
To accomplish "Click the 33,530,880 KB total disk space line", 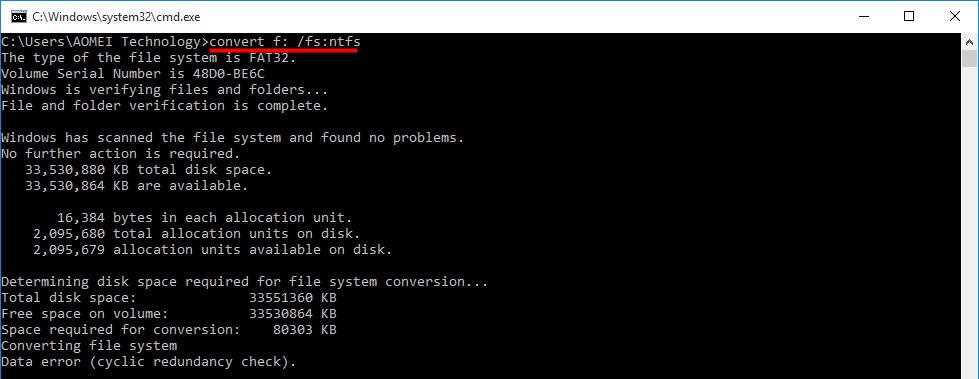I will pos(149,170).
